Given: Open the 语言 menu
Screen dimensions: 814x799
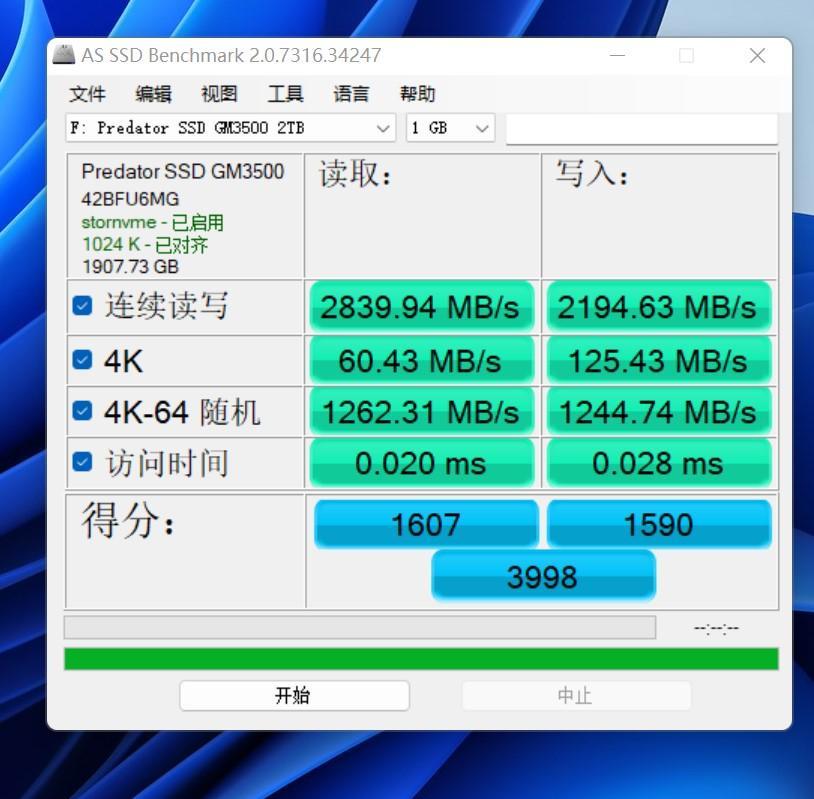Looking at the screenshot, I should (x=351, y=94).
